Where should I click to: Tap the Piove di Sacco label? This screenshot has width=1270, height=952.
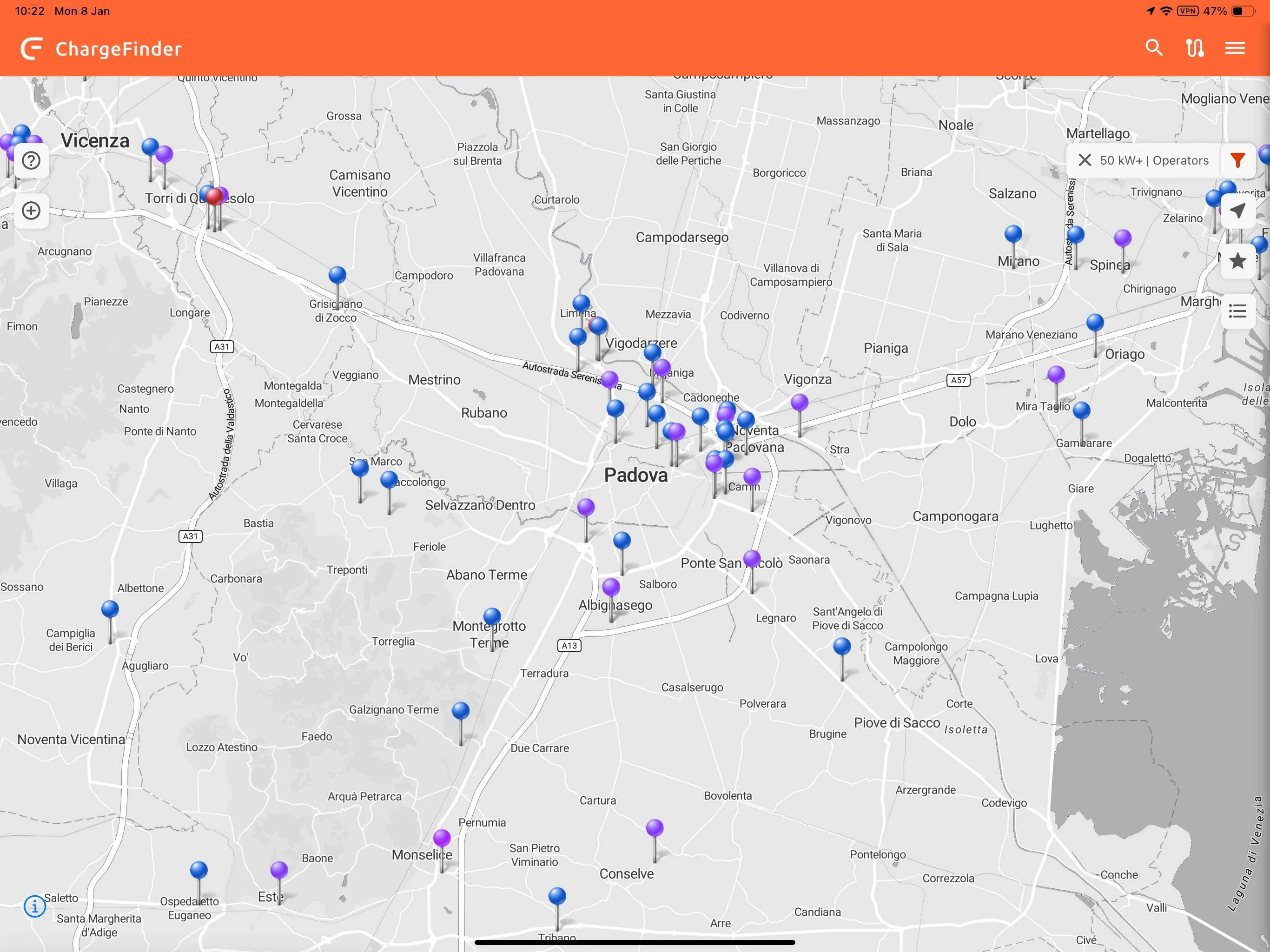(897, 723)
